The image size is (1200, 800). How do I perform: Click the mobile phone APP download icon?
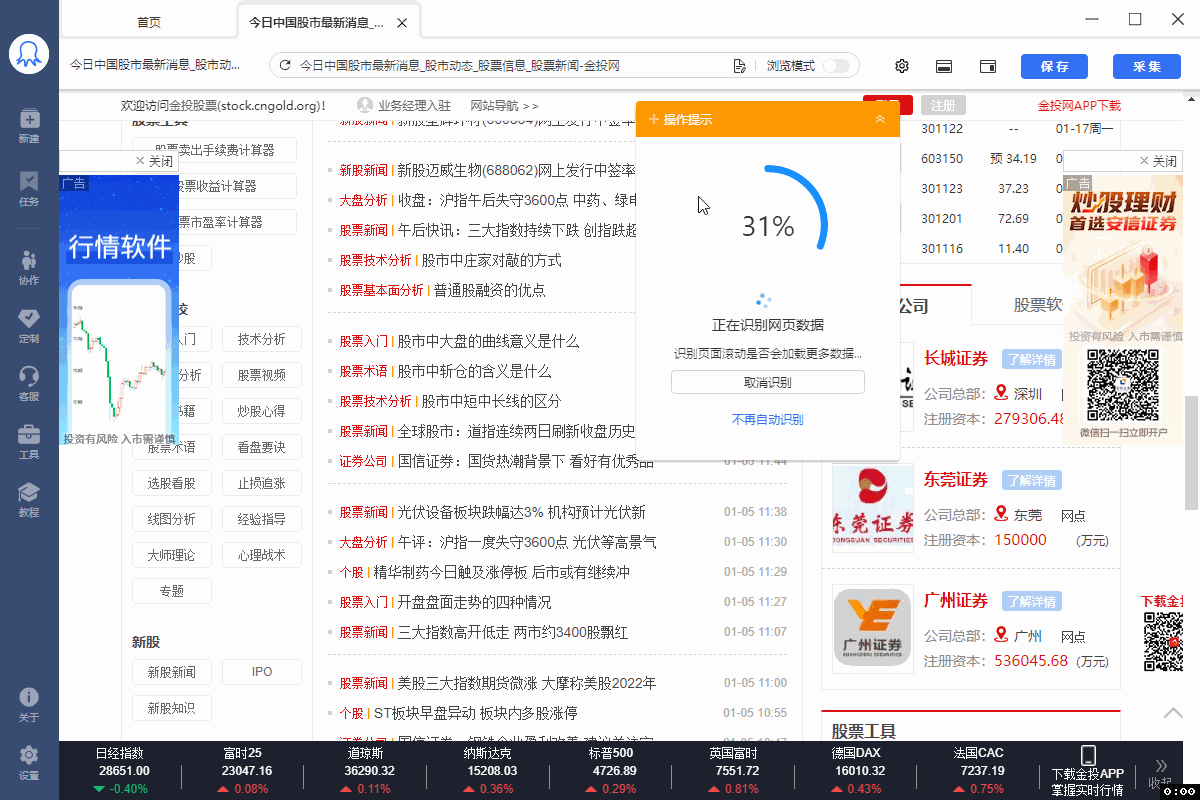(x=1089, y=755)
